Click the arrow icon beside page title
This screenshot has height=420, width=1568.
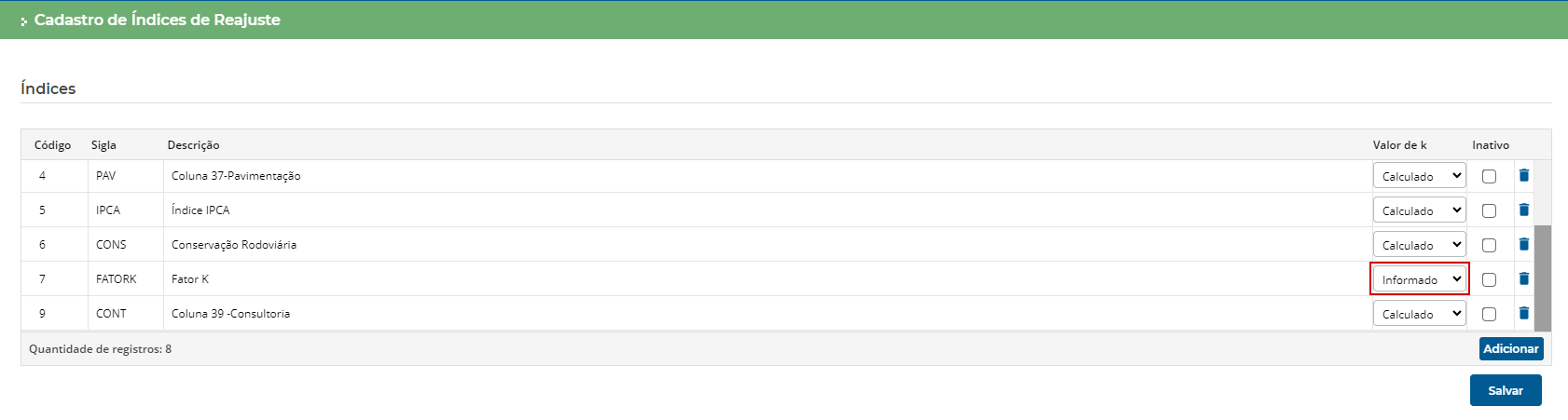point(24,20)
